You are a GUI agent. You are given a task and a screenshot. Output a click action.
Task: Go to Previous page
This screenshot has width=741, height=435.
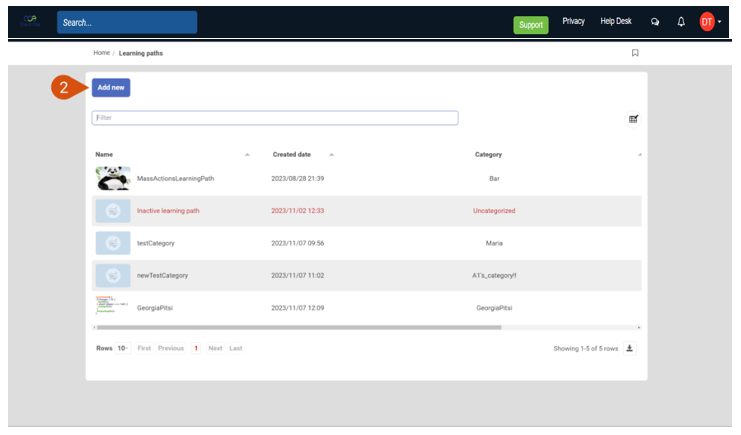click(x=171, y=348)
